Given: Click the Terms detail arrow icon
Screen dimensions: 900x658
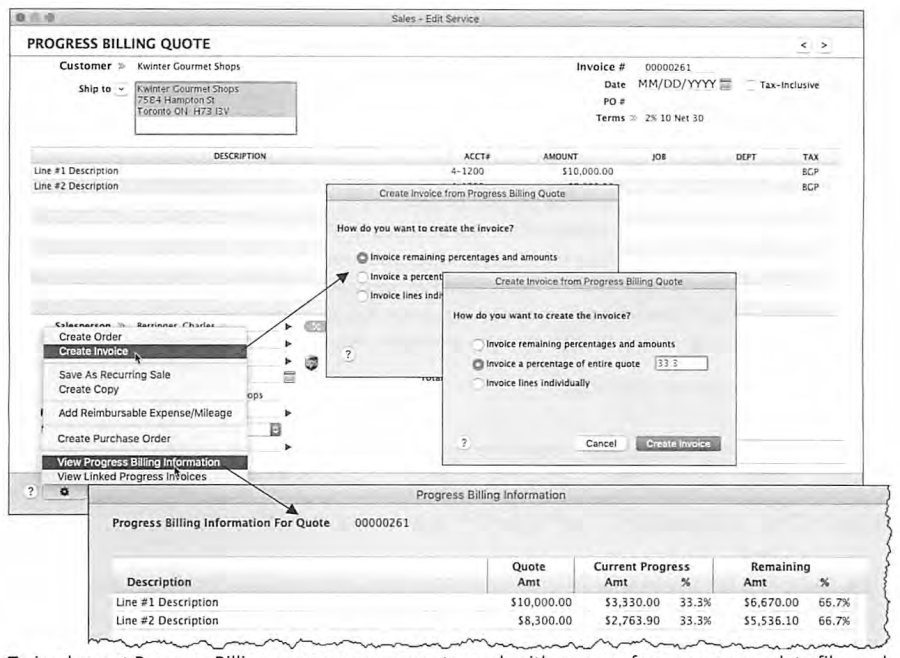Looking at the screenshot, I should [x=633, y=118].
